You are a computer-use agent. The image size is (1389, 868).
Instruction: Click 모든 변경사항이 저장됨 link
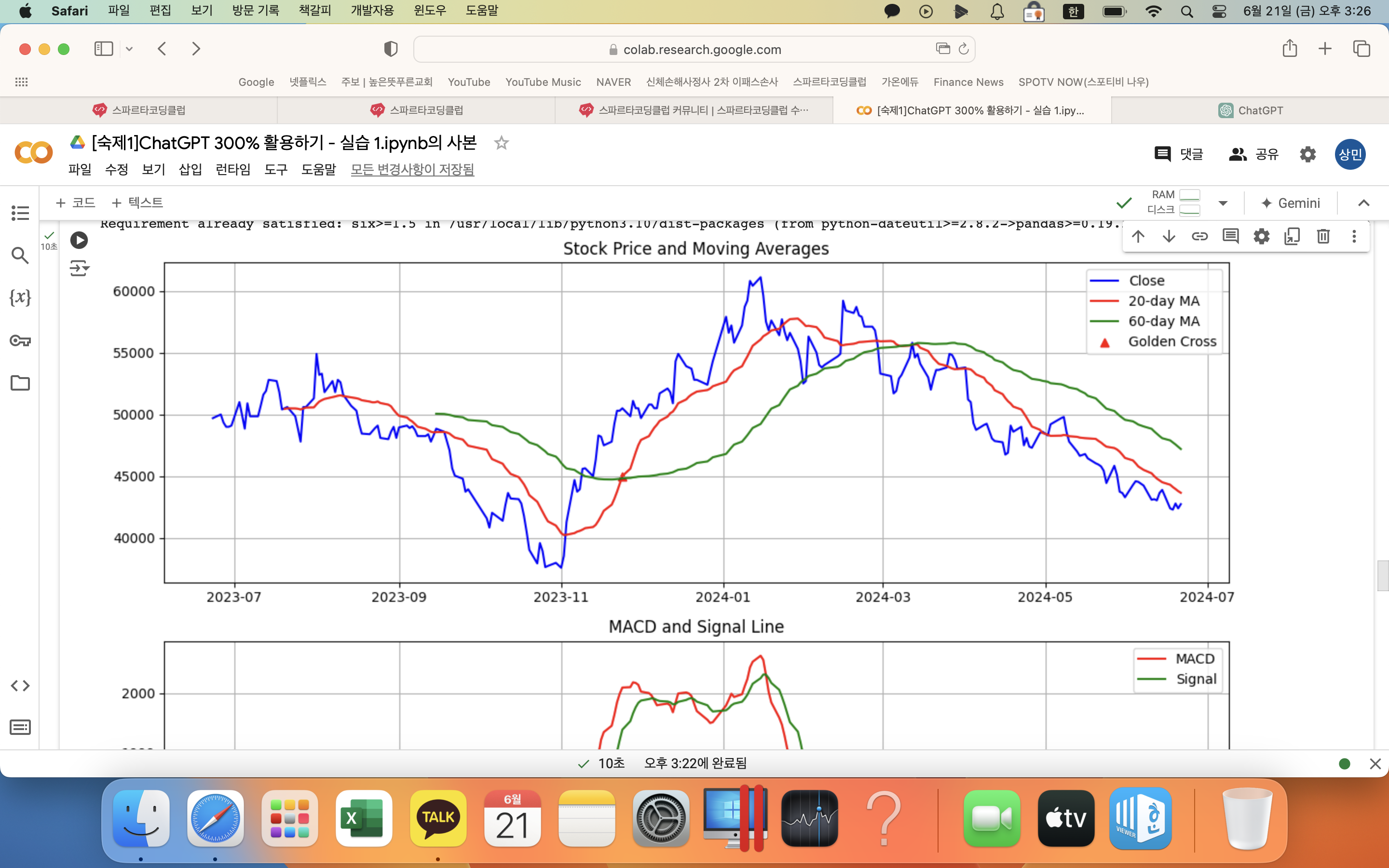pyautogui.click(x=413, y=169)
